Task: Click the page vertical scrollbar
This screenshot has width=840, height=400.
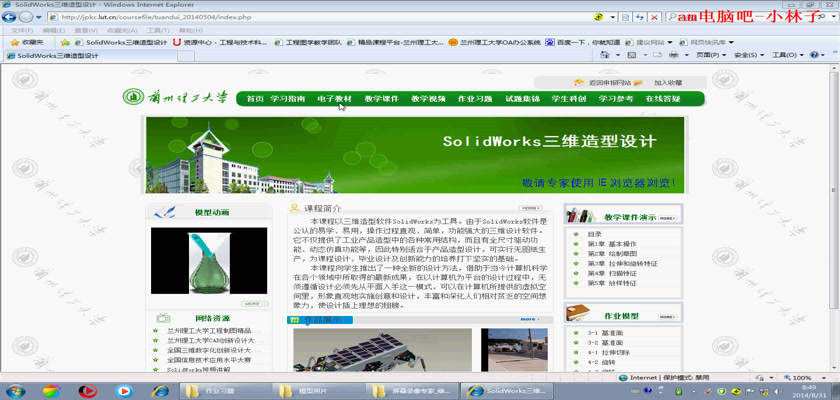Action: 834,217
